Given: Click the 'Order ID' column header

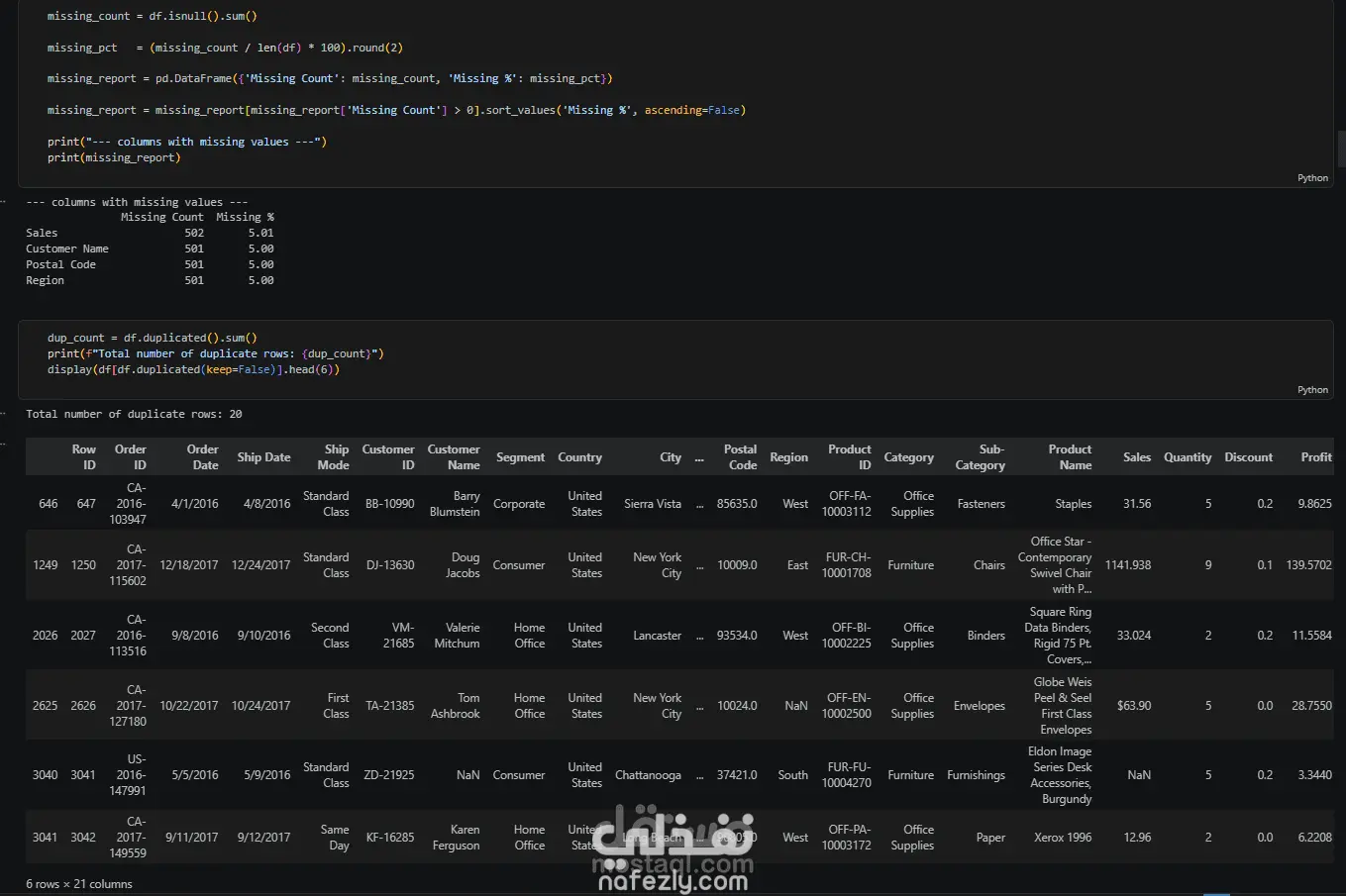Looking at the screenshot, I should 130,457.
